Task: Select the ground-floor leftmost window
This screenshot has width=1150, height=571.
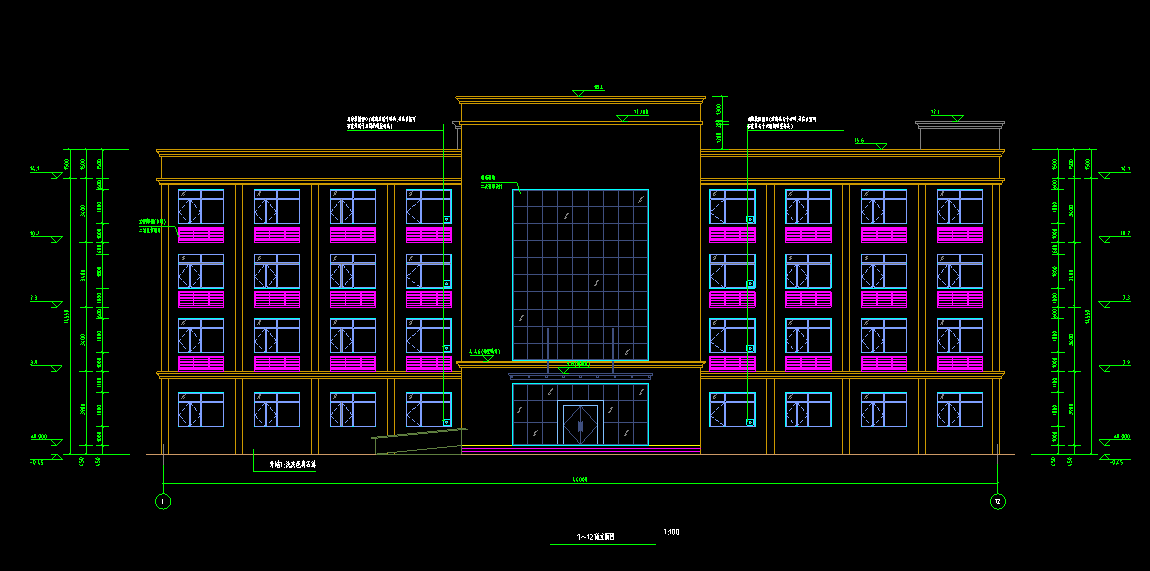Action: pyautogui.click(x=201, y=410)
